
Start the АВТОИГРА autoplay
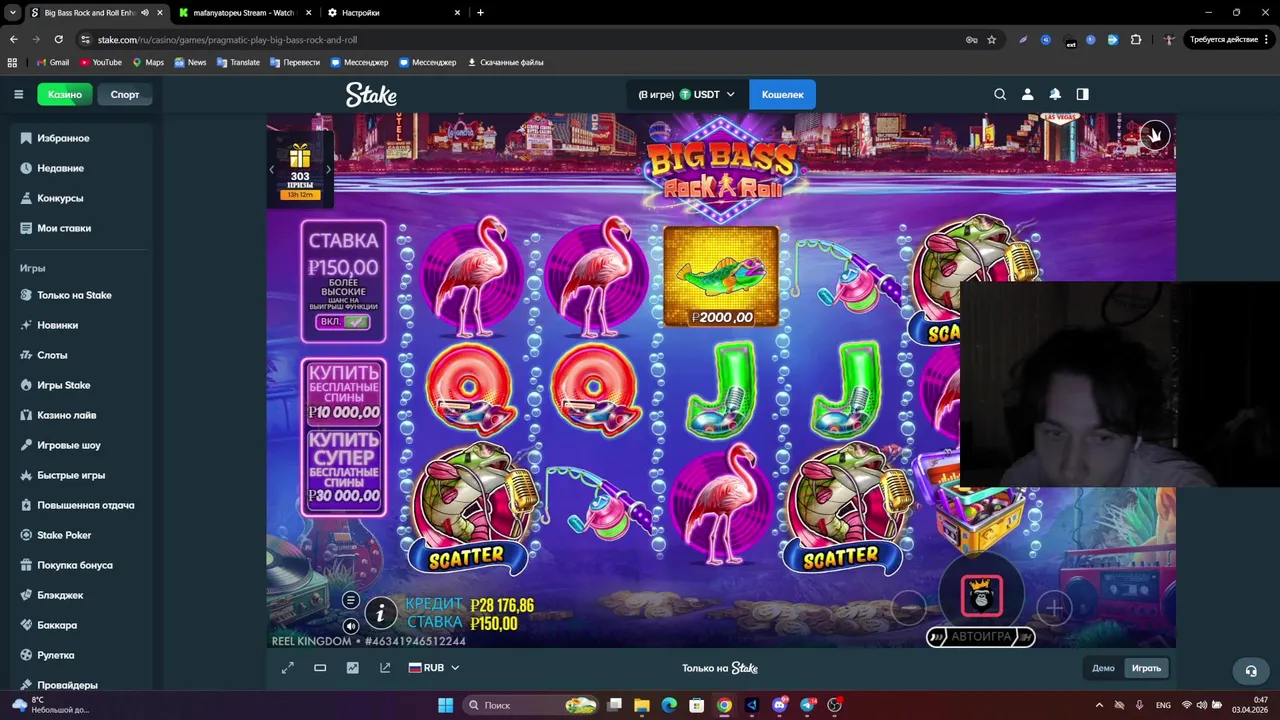click(980, 637)
